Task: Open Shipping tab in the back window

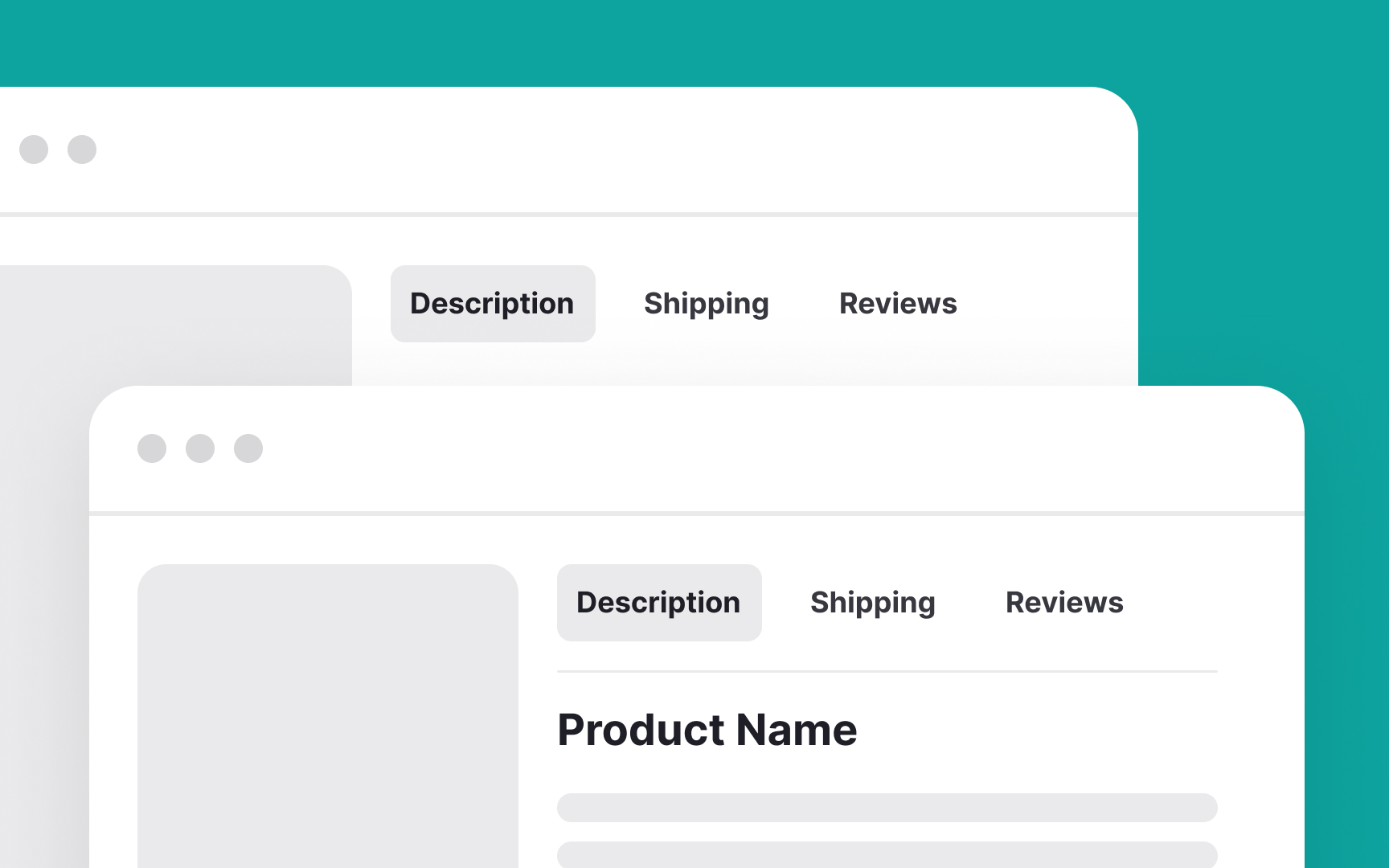Action: (x=706, y=304)
